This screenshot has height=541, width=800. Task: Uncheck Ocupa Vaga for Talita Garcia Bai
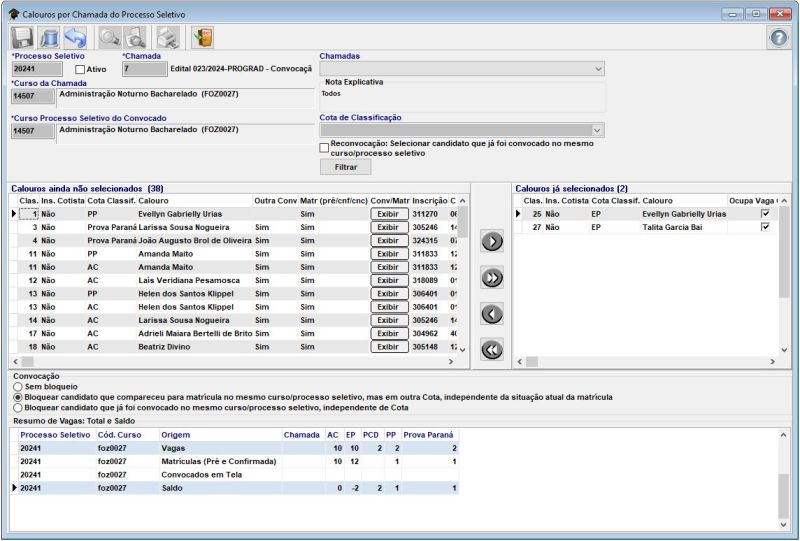[x=766, y=228]
